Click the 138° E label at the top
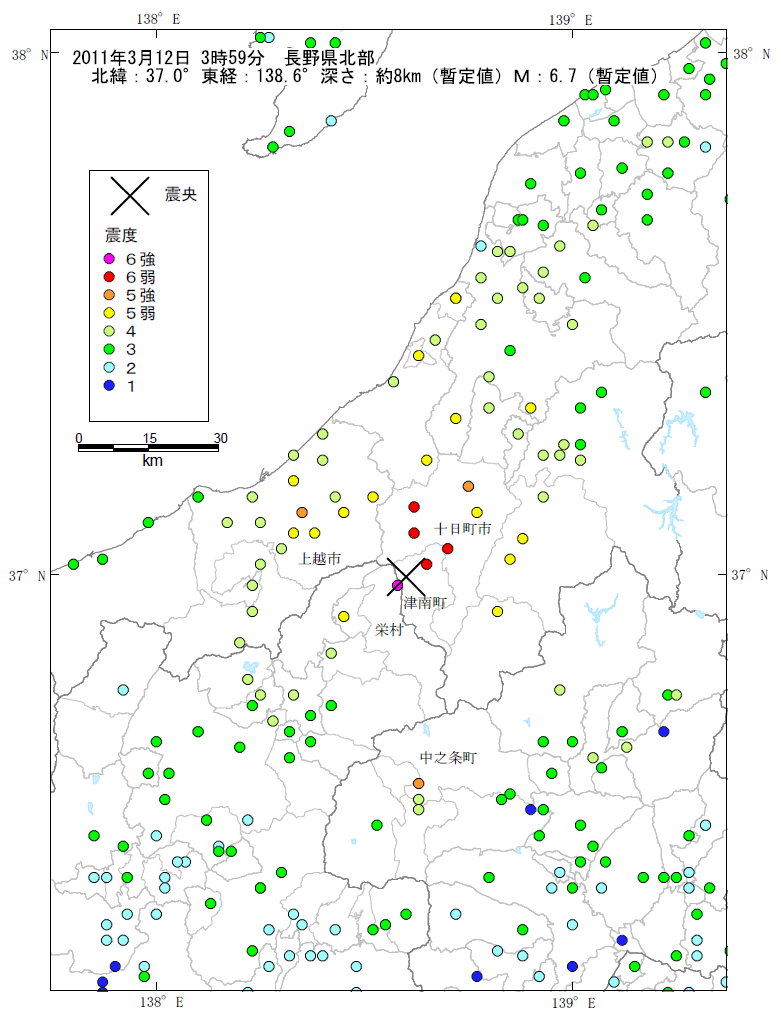 point(158,19)
